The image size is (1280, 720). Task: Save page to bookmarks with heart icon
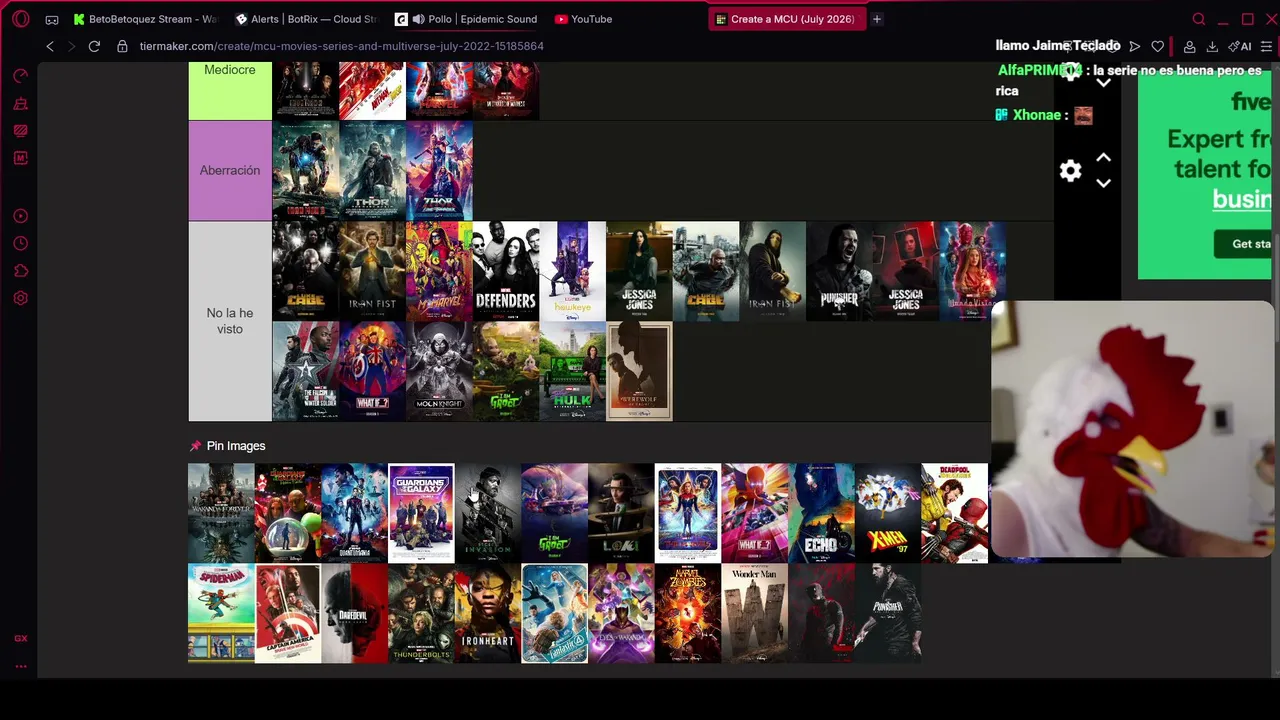tap(1158, 46)
